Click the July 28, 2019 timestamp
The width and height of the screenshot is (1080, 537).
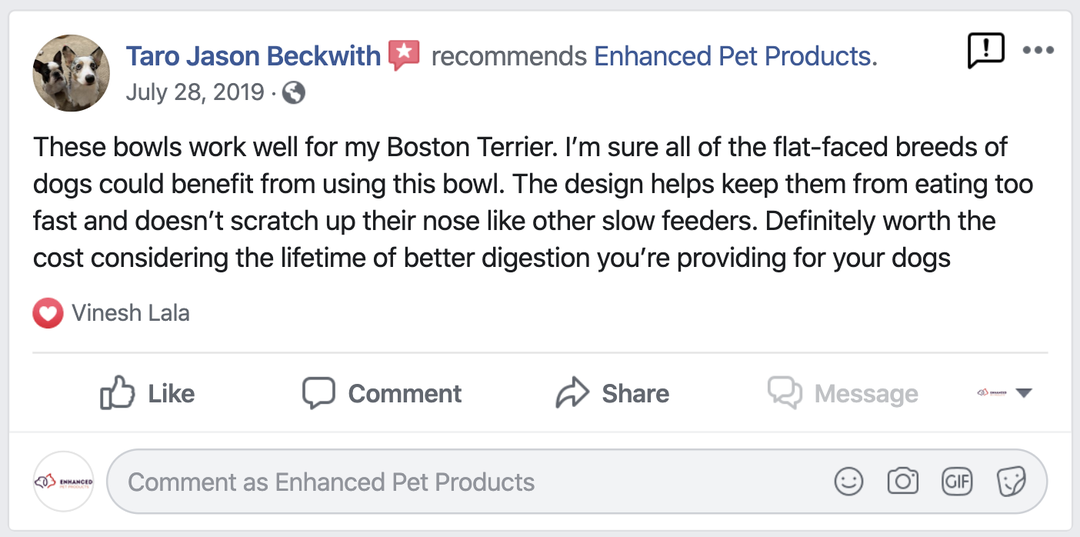pyautogui.click(x=195, y=94)
